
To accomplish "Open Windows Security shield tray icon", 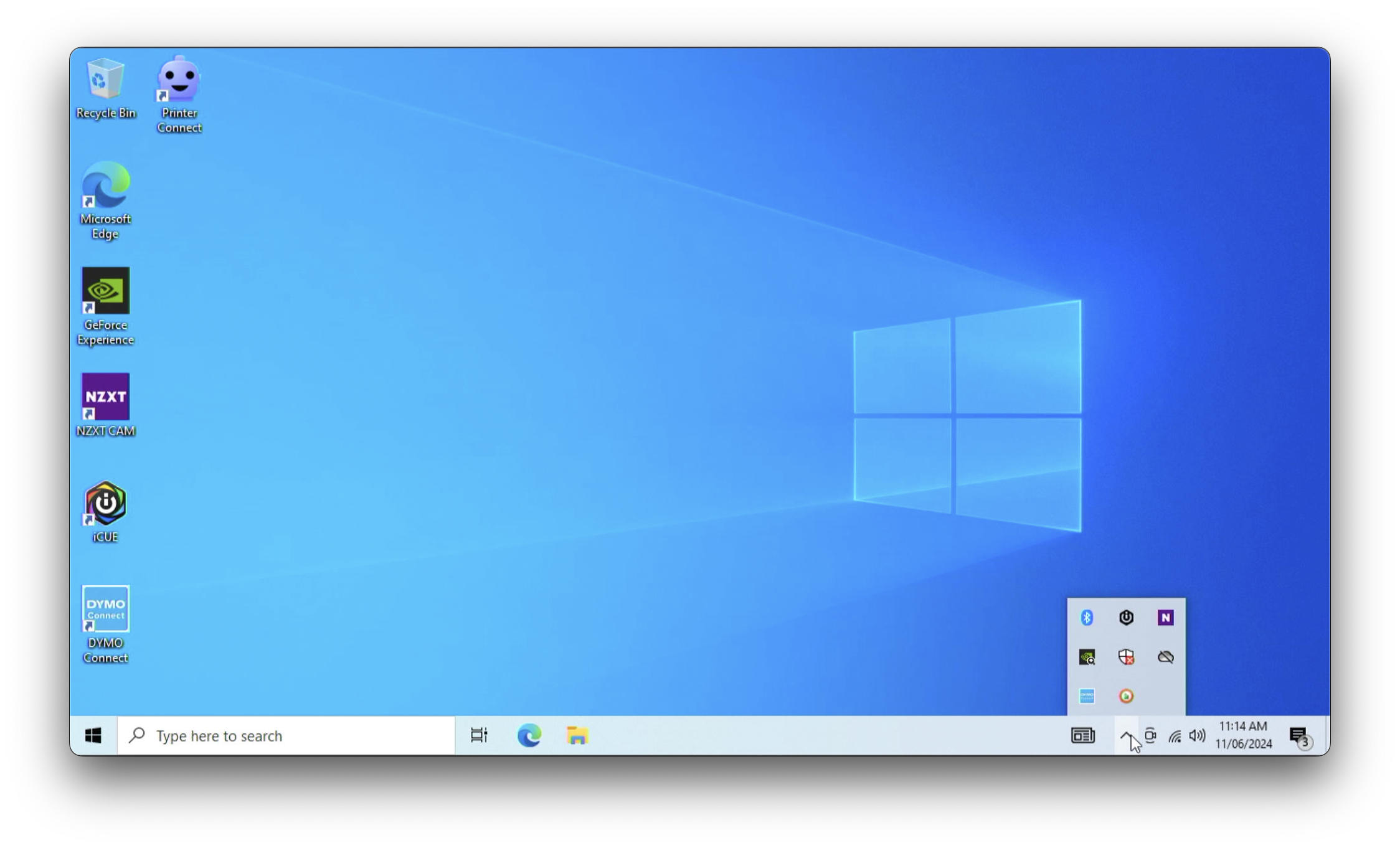I will [x=1126, y=657].
